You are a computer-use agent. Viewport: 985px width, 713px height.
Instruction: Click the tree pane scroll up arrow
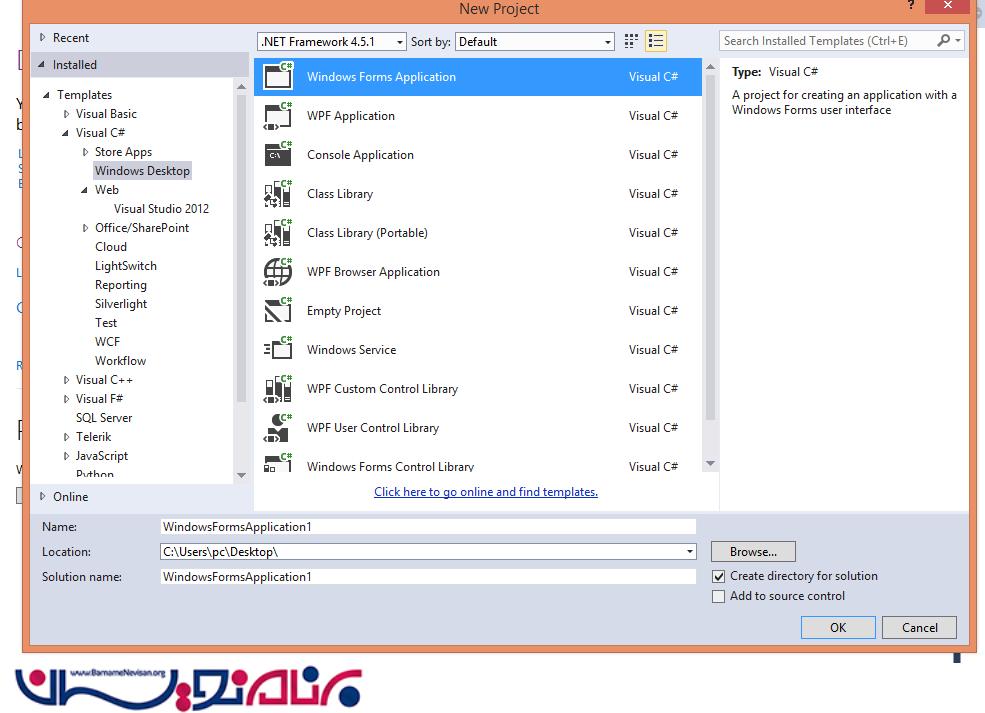click(241, 87)
